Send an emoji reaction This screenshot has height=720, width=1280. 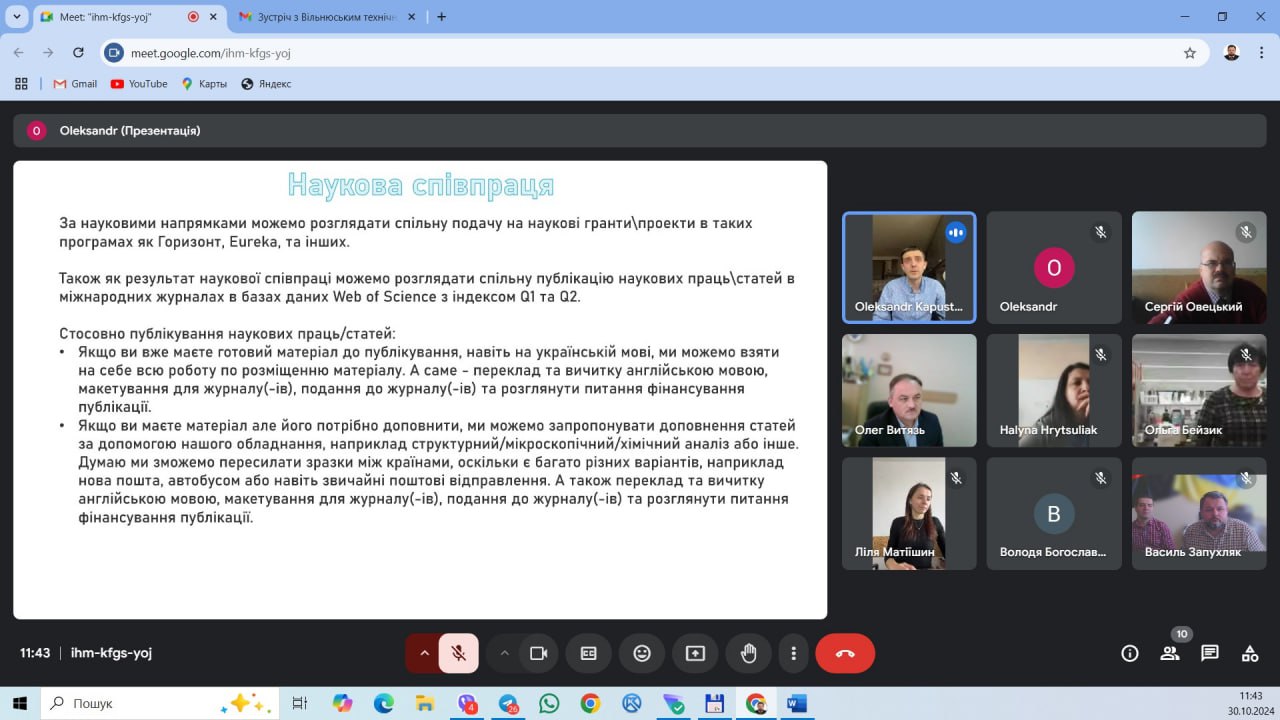pos(642,653)
